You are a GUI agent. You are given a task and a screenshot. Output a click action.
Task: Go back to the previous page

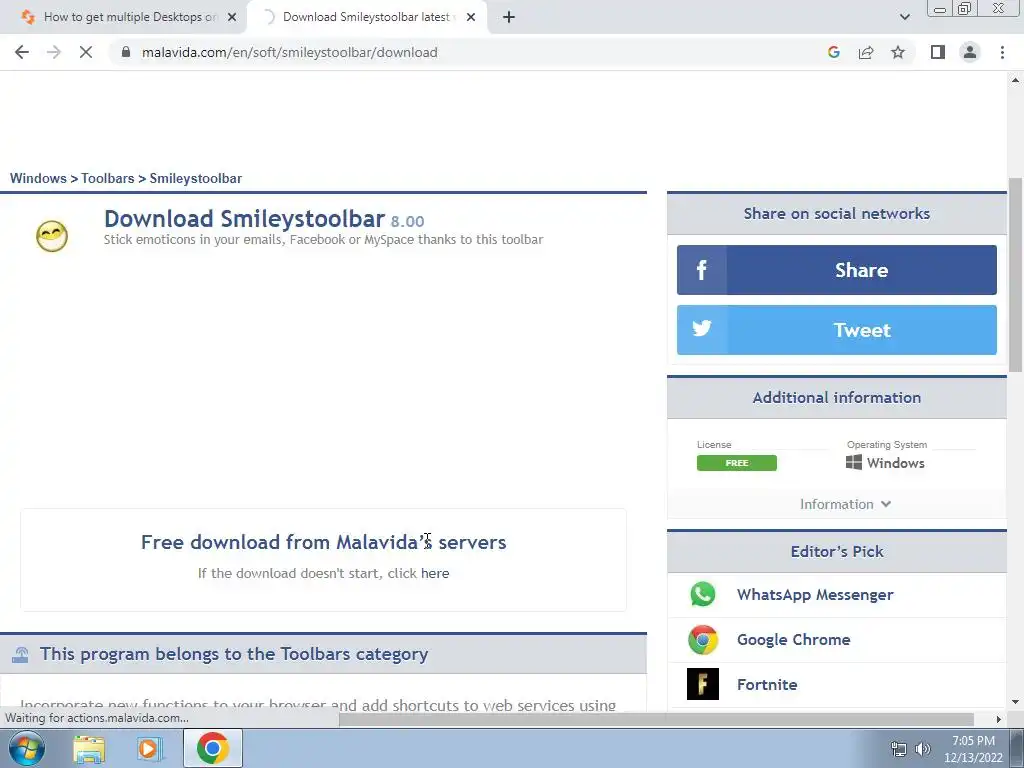22,52
